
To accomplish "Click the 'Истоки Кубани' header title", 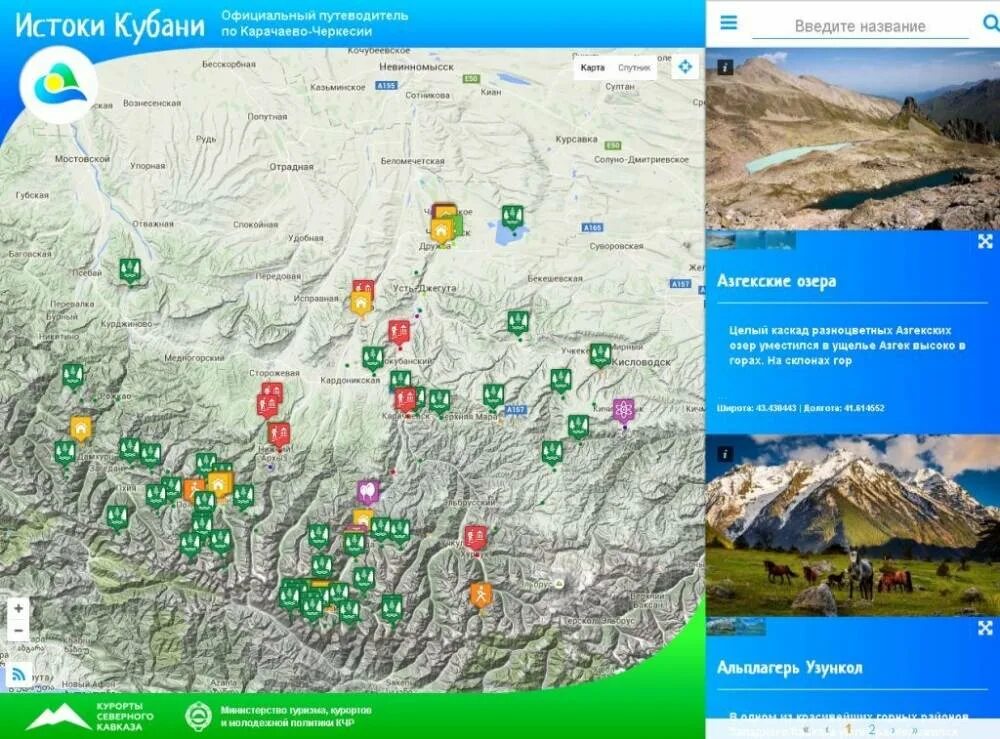I will coord(110,26).
